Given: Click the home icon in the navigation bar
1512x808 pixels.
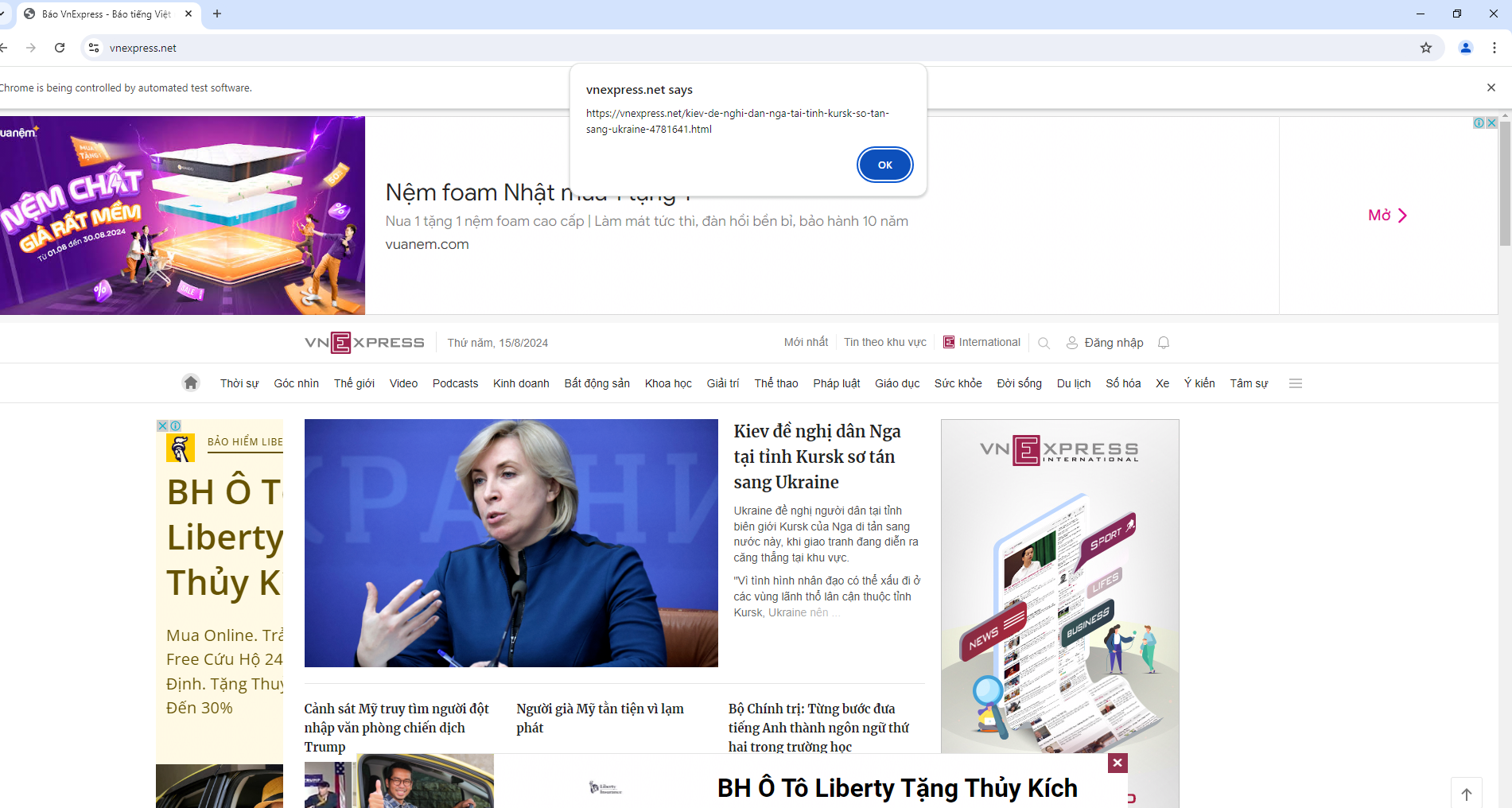Looking at the screenshot, I should (191, 383).
